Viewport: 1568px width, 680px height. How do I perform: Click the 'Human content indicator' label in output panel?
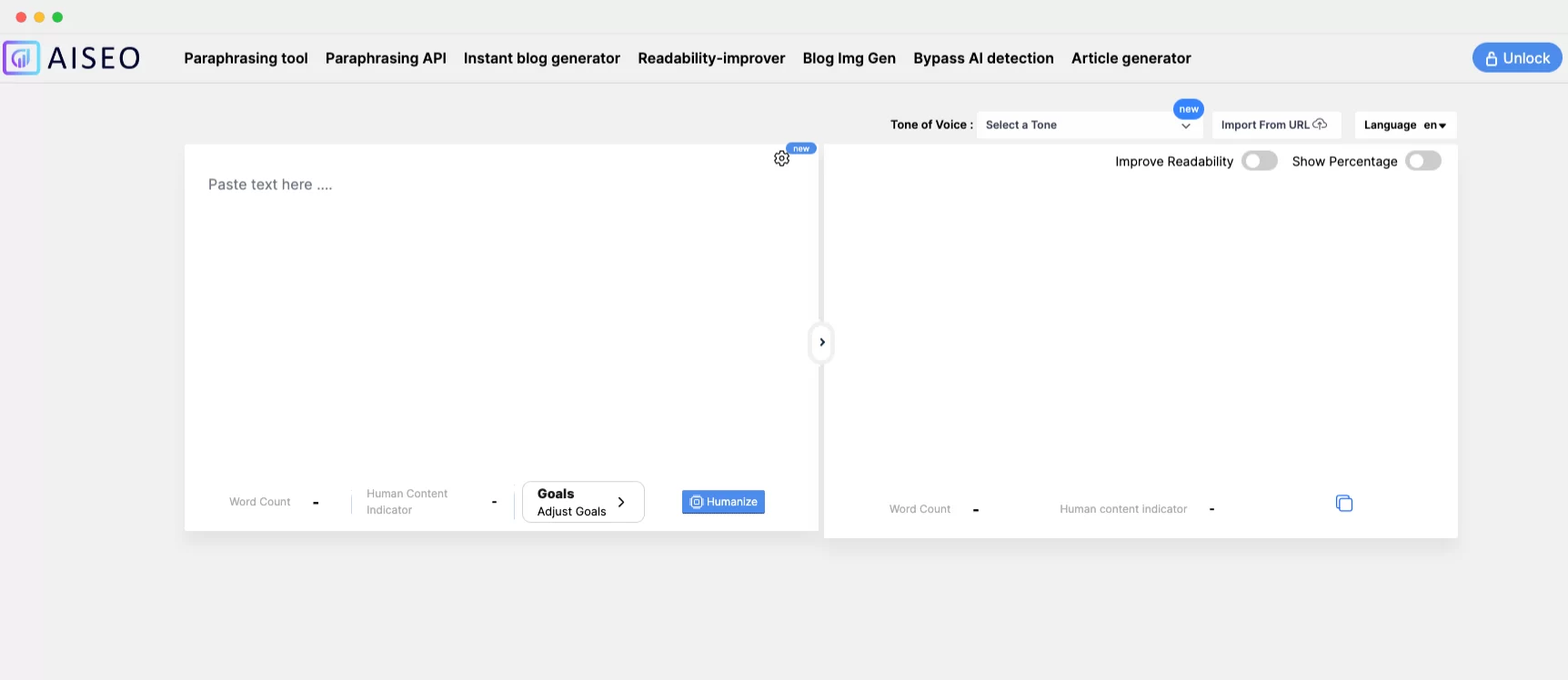tap(1123, 509)
